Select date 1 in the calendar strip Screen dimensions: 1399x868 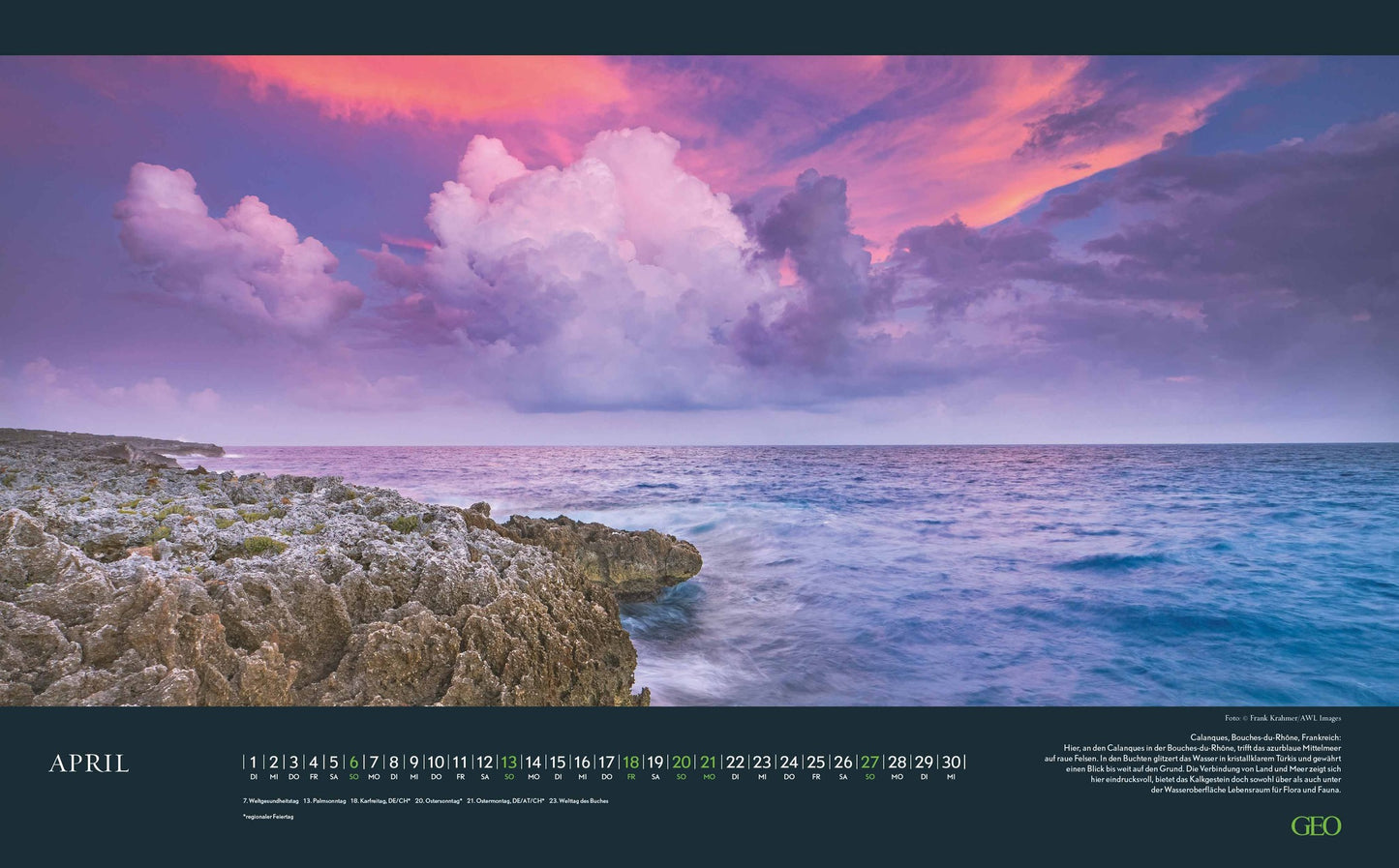click(254, 763)
